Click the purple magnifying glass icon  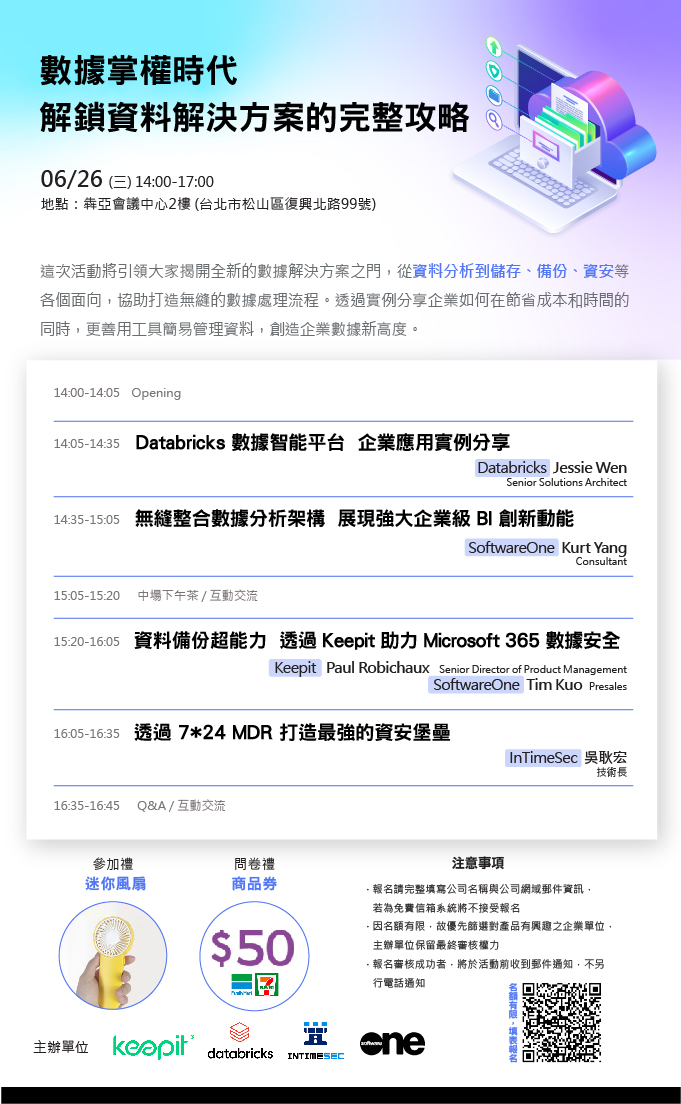click(493, 120)
